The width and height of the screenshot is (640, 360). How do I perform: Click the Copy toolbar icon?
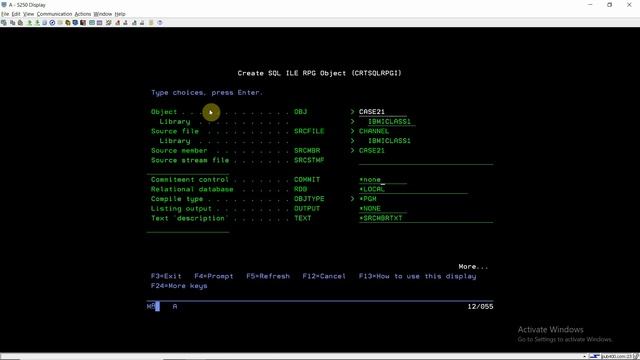(x=12, y=23)
